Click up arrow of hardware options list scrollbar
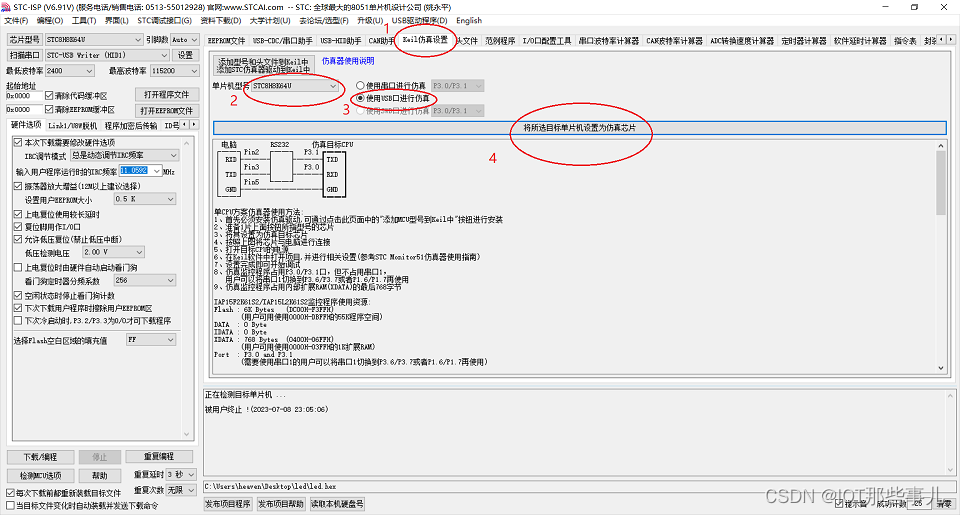Screen dimensions: 960x515 click(x=187, y=143)
